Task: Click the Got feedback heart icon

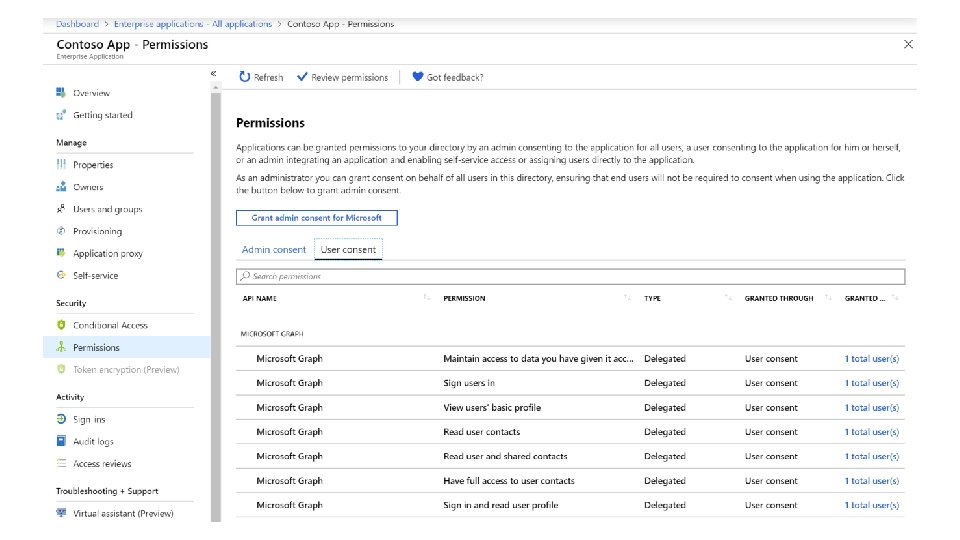Action: [x=418, y=77]
